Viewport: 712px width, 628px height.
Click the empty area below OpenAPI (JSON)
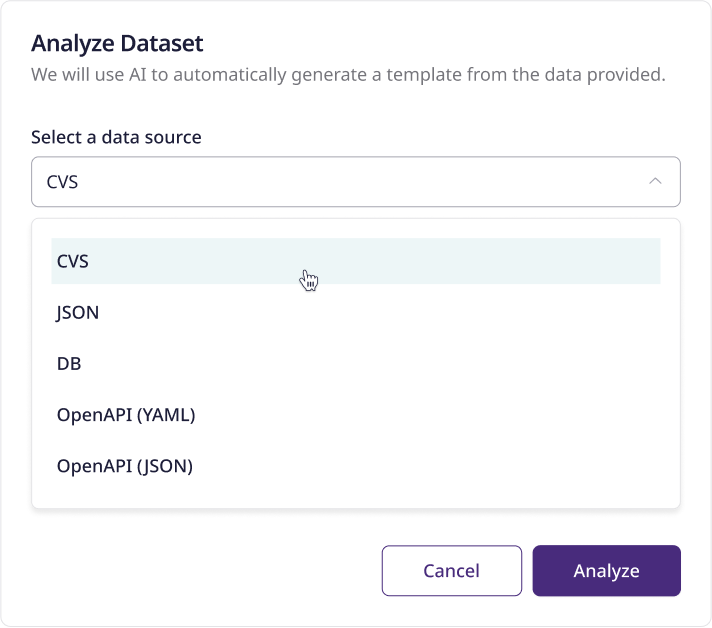(356, 498)
